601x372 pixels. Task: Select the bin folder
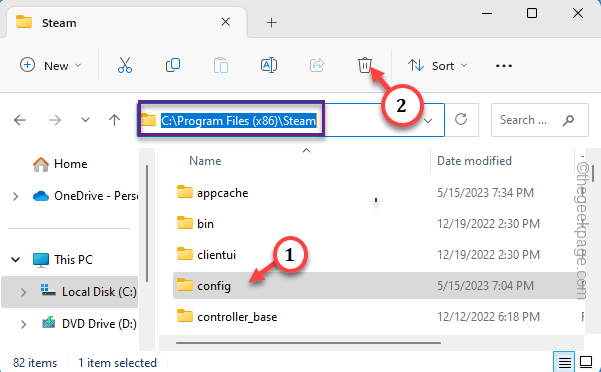coord(205,224)
